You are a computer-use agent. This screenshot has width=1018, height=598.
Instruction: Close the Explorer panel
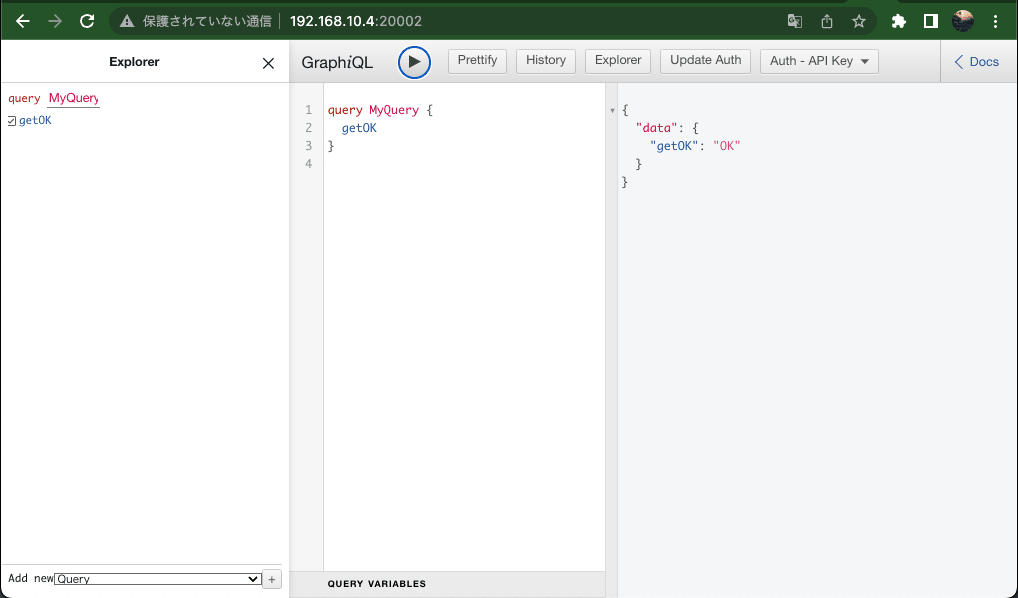pyautogui.click(x=268, y=63)
